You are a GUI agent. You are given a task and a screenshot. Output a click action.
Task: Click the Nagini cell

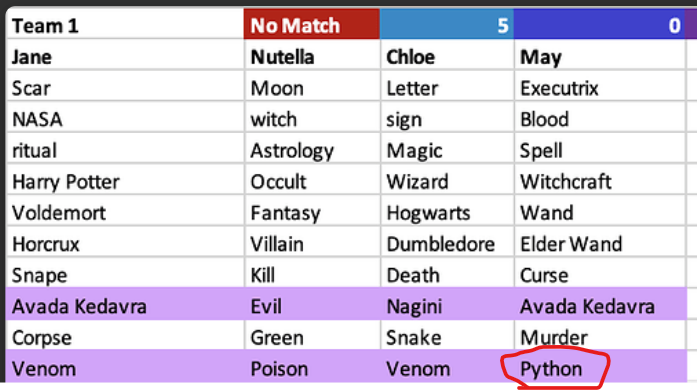[447, 306]
